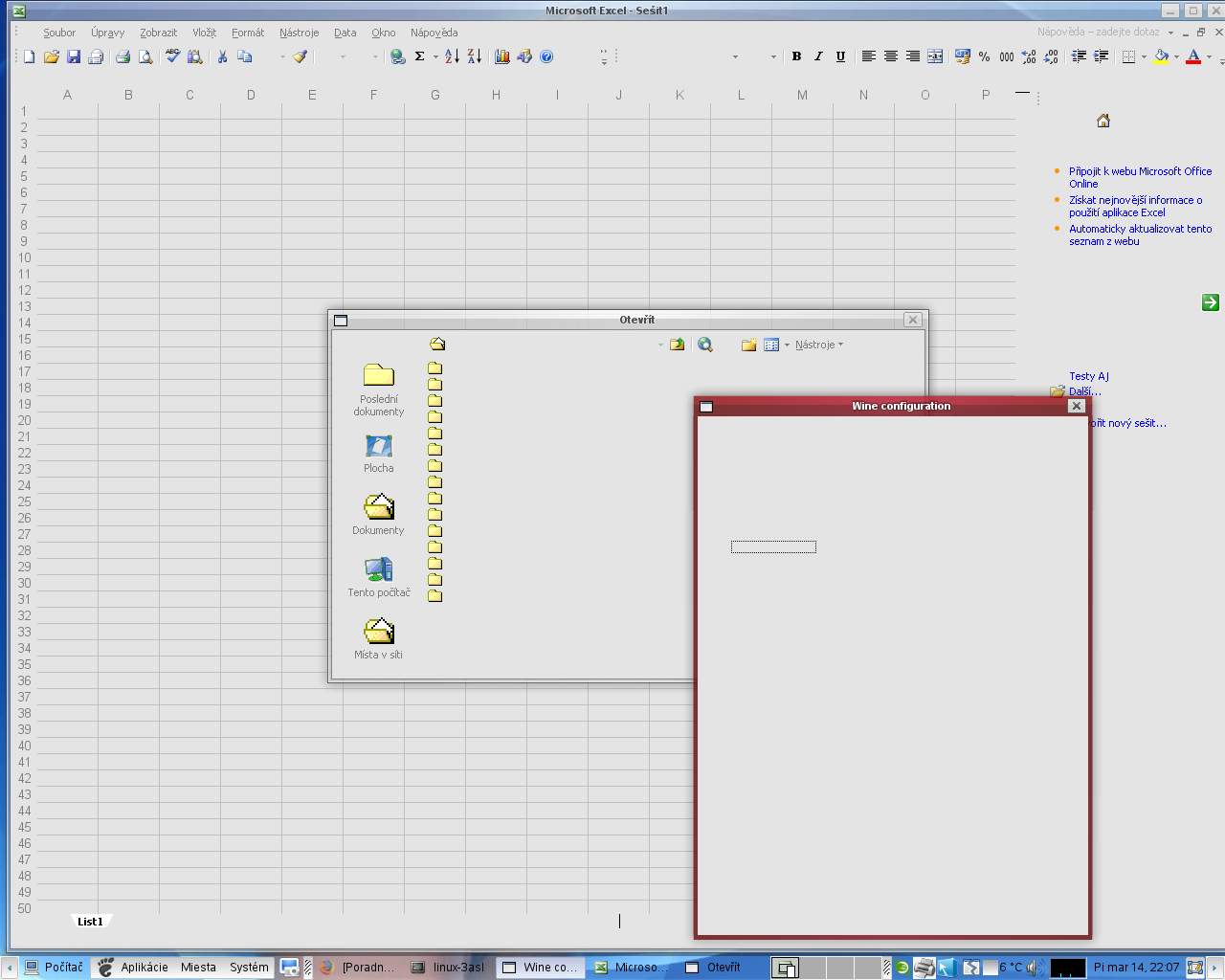Open Print Preview from toolbar
The height and width of the screenshot is (980, 1225).
click(x=145, y=56)
